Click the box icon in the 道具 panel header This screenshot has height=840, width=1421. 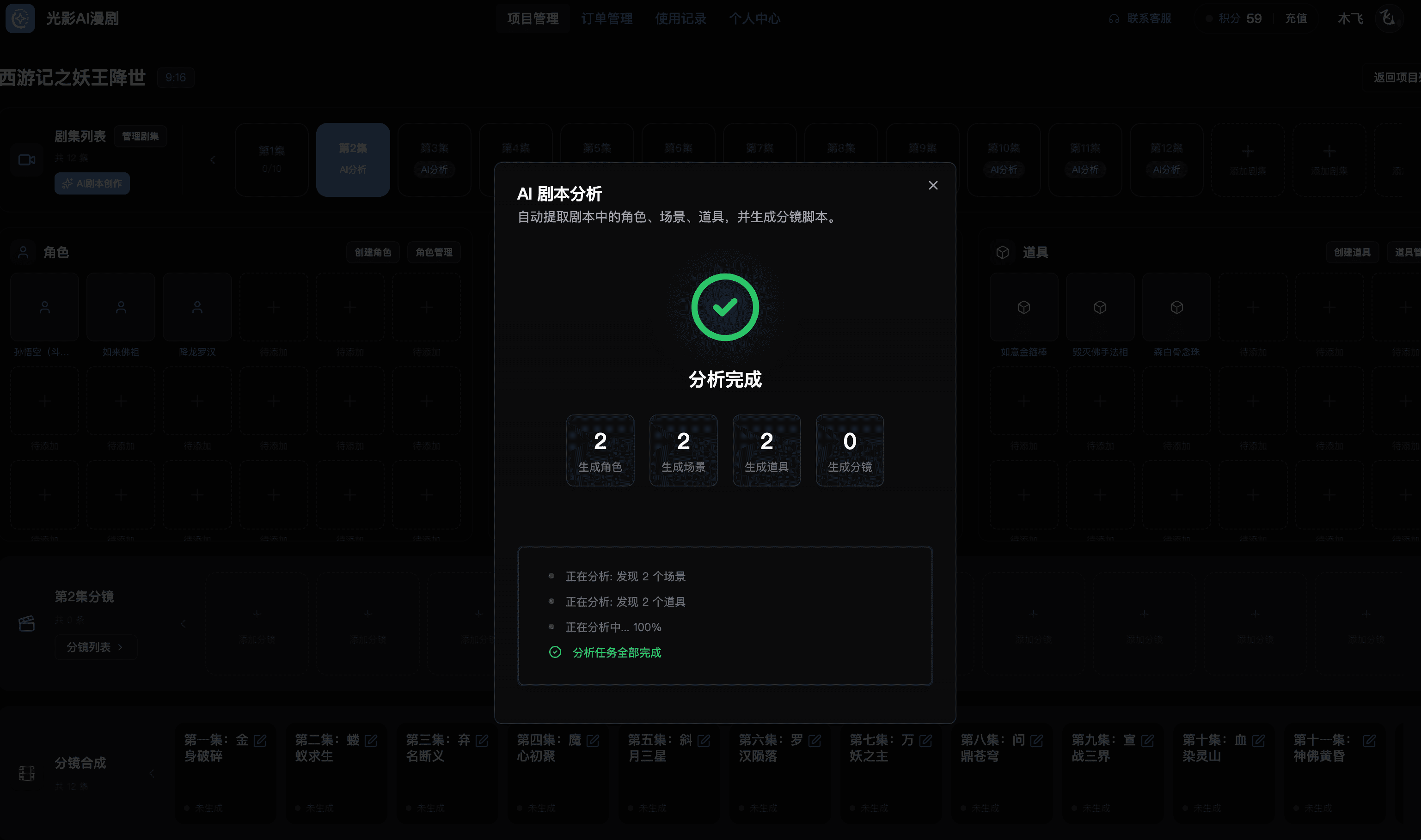point(1003,252)
